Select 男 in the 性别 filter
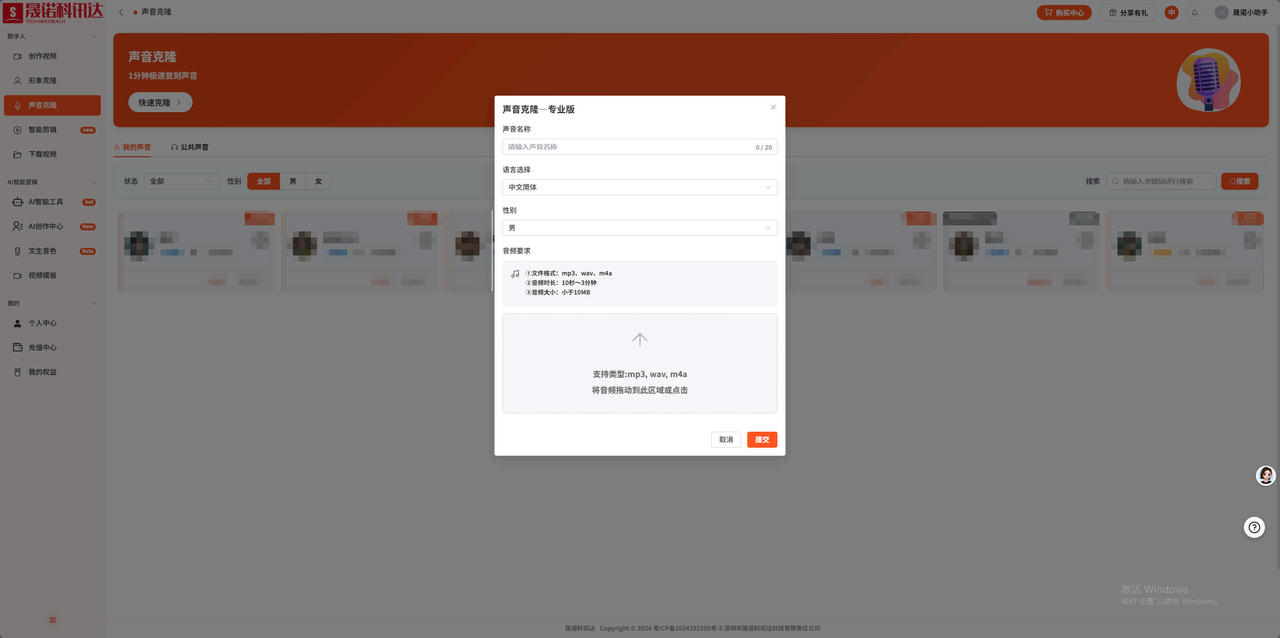Image resolution: width=1280 pixels, height=638 pixels. (x=293, y=181)
